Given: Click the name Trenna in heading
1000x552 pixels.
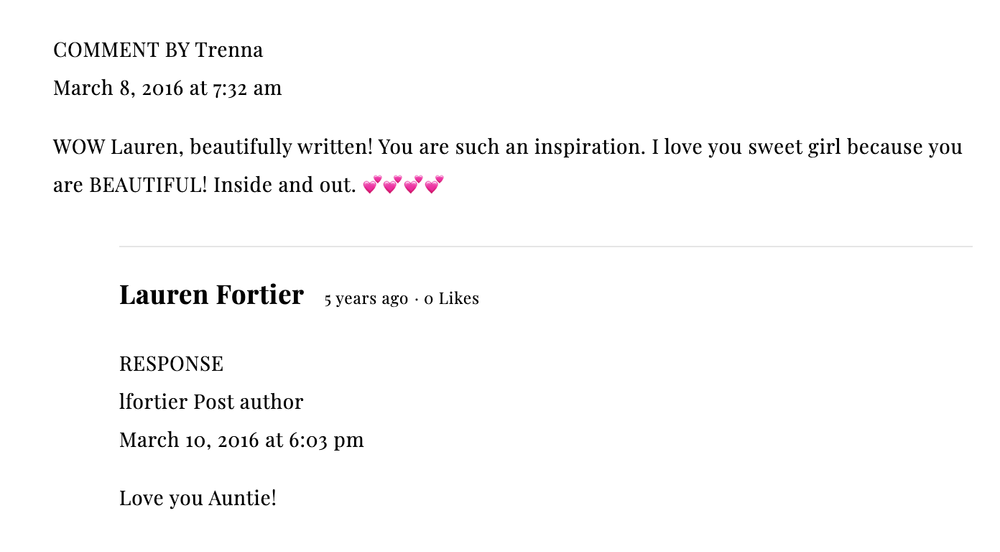Looking at the screenshot, I should coord(229,50).
